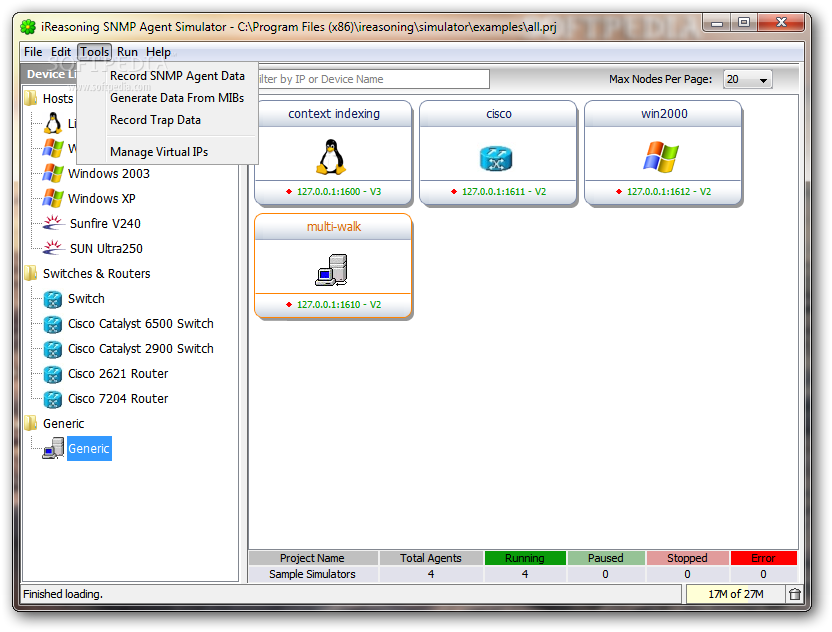832x632 pixels.
Task: Click the Cisco Catalyst 6500 Switch icon
Action: tap(53, 324)
